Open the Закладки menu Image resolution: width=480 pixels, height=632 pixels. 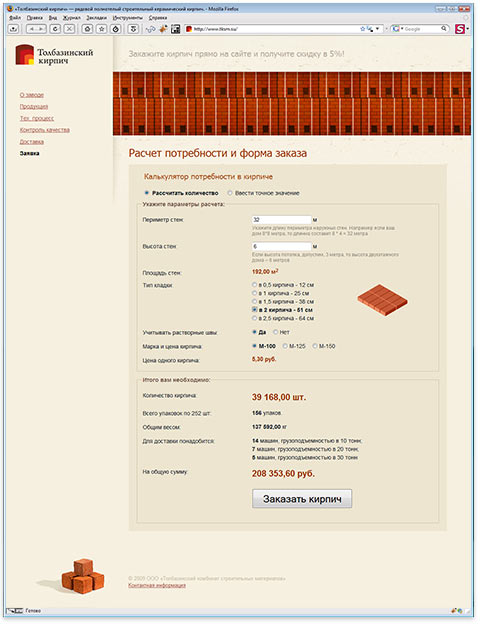pyautogui.click(x=96, y=18)
